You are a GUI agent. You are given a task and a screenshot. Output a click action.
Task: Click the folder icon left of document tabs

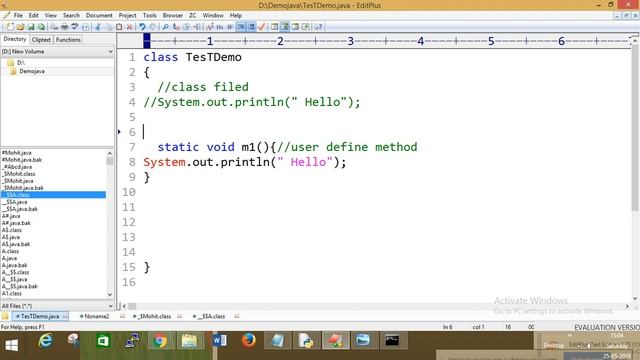(5, 316)
